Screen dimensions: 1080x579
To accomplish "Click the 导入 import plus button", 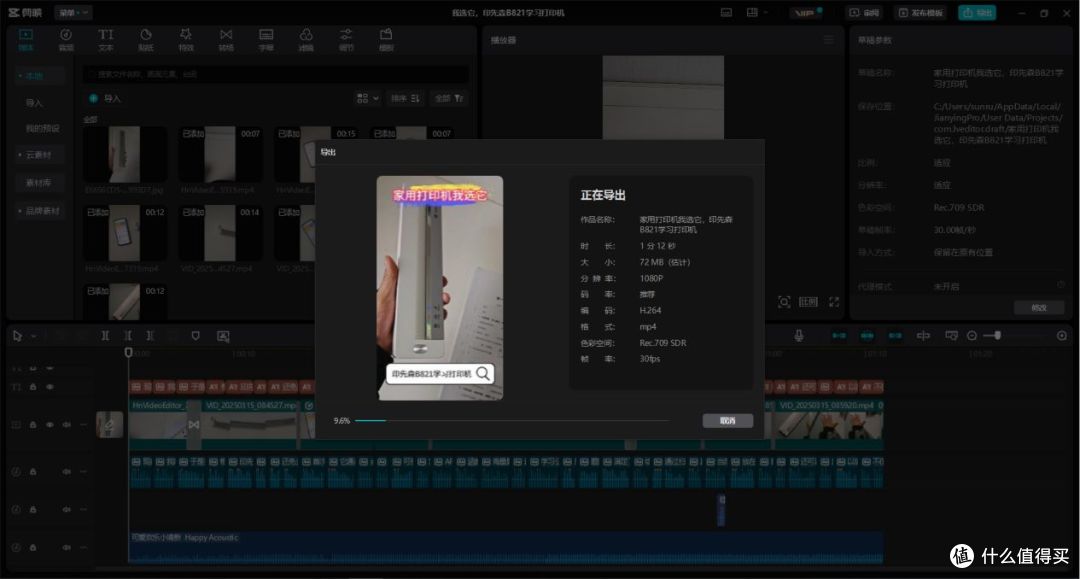I will 105,98.
